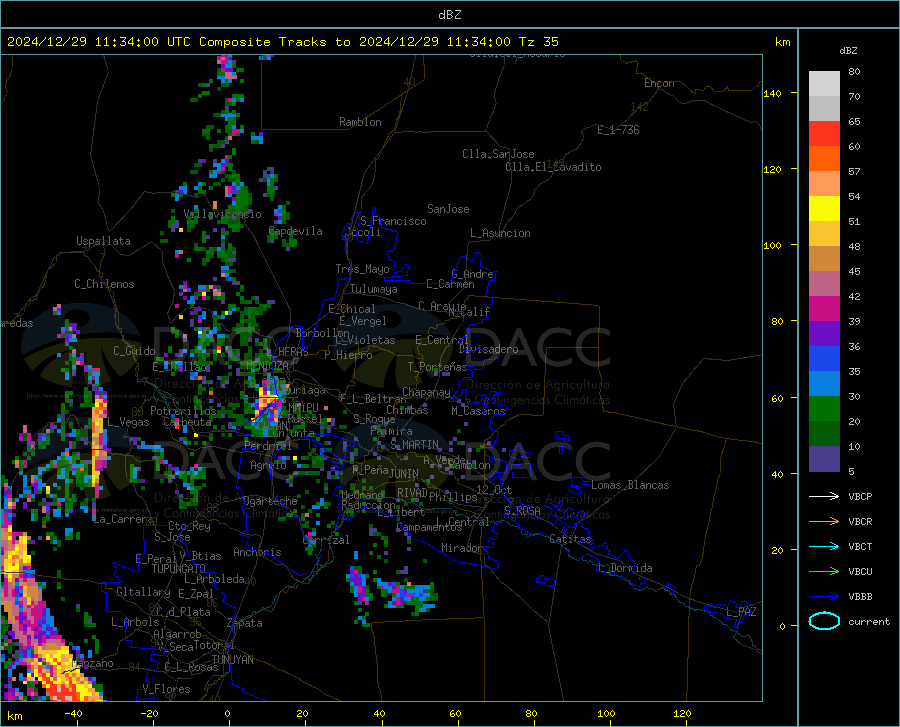Click the Uspallata place label
This screenshot has width=900, height=727.
(x=103, y=241)
